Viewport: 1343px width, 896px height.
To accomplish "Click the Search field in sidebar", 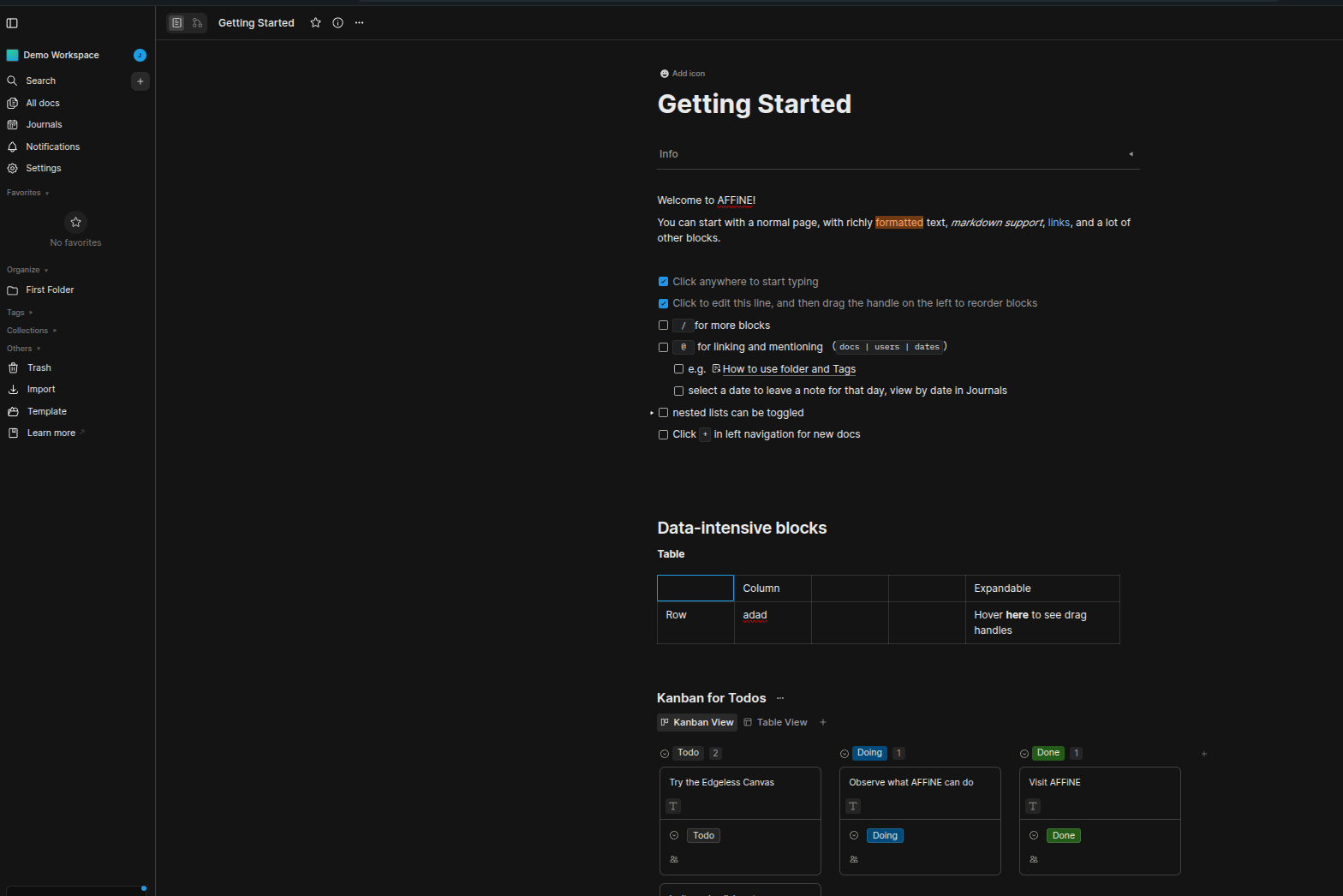I will point(41,81).
